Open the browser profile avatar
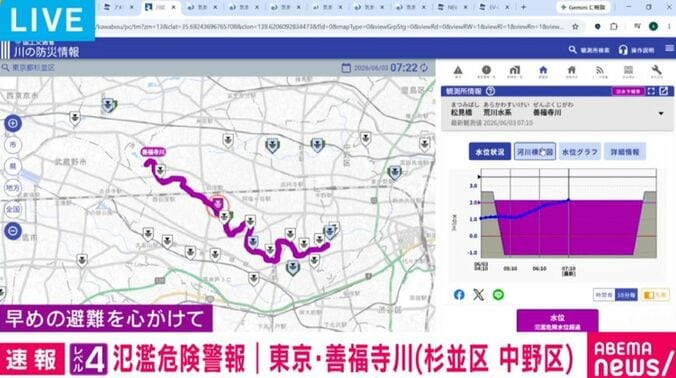 click(x=653, y=27)
